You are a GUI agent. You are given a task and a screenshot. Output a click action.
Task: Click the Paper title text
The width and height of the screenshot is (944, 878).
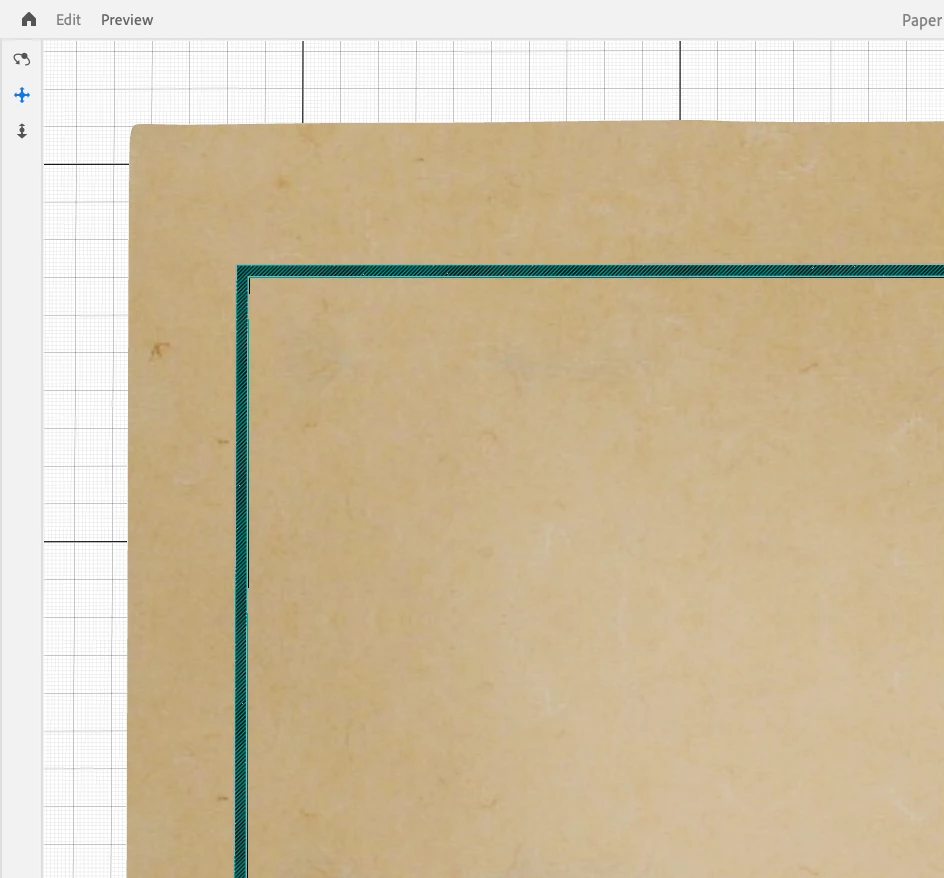pyautogui.click(x=922, y=20)
